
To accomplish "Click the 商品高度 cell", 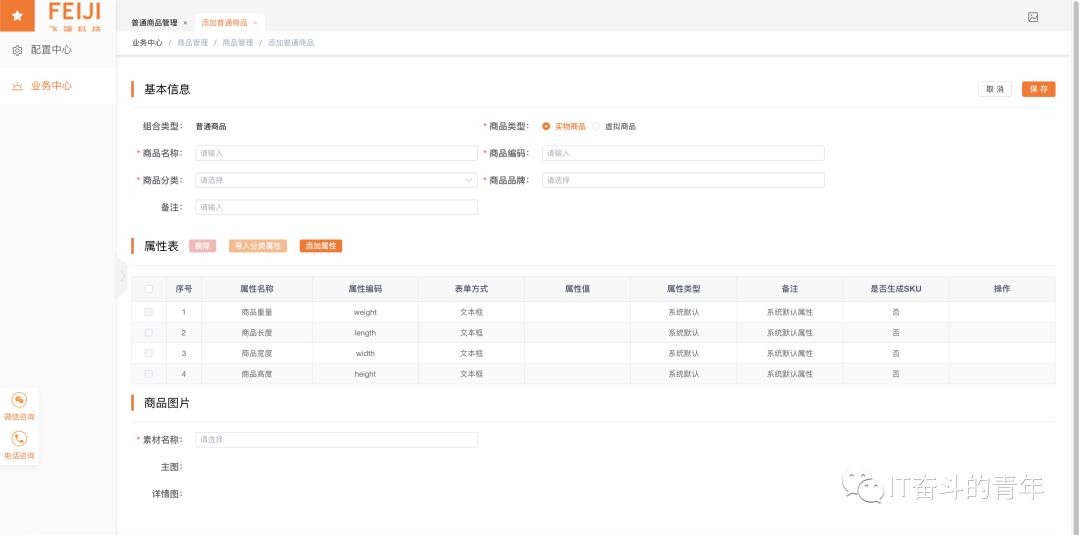I will pyautogui.click(x=257, y=374).
